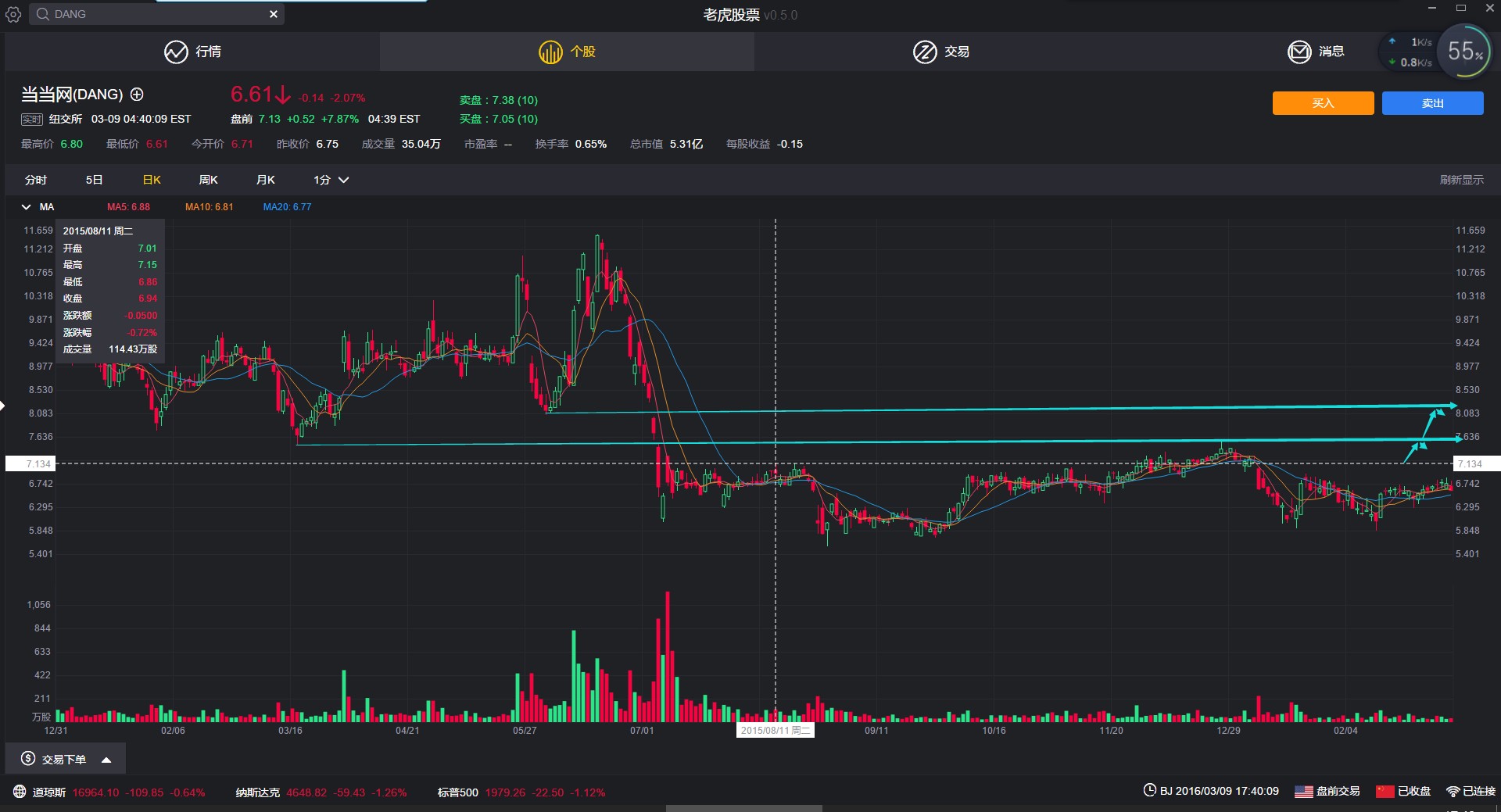Clear the DANG search field
Image resolution: width=1501 pixels, height=812 pixels.
point(273,14)
